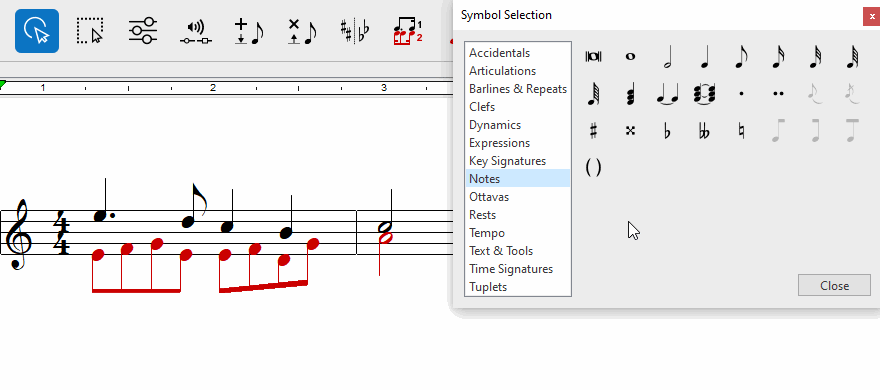Open the mixer sliders tool

(x=143, y=30)
